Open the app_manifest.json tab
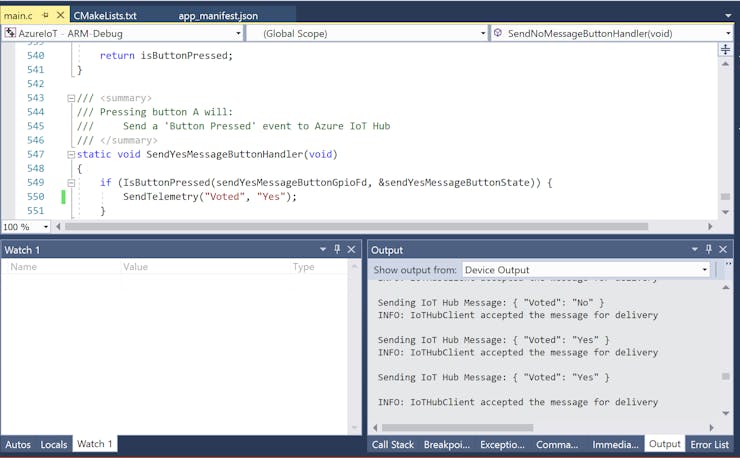Screen dimensions: 740x458 pos(218,16)
